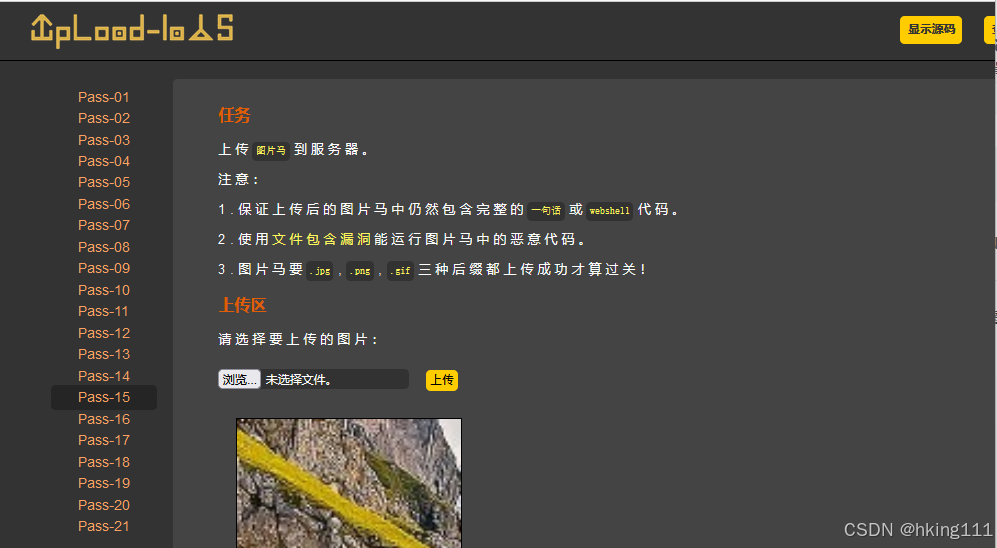
Task: Open the 显示源码 button
Action: pos(930,30)
